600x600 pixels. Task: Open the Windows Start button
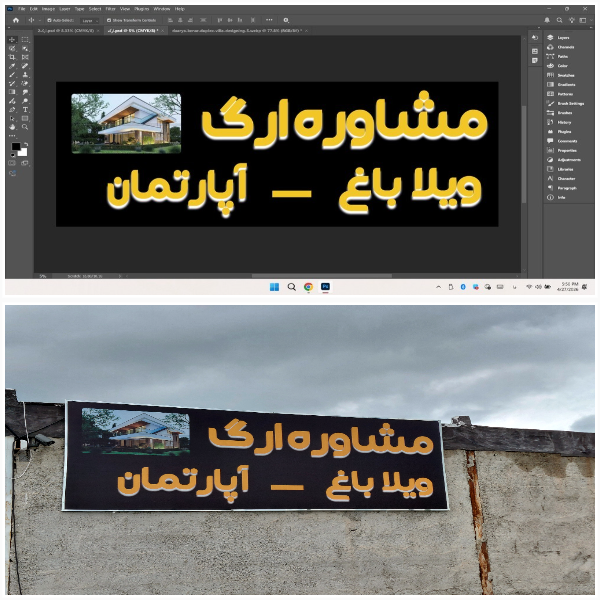pos(274,287)
